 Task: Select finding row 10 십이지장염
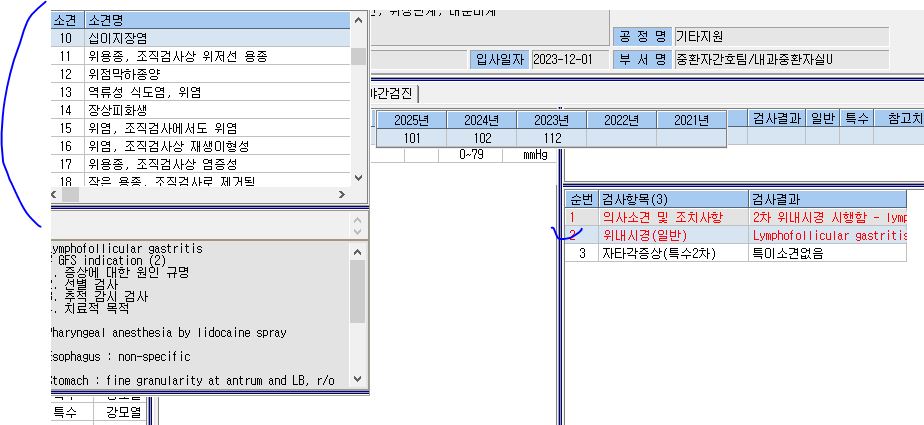201,38
